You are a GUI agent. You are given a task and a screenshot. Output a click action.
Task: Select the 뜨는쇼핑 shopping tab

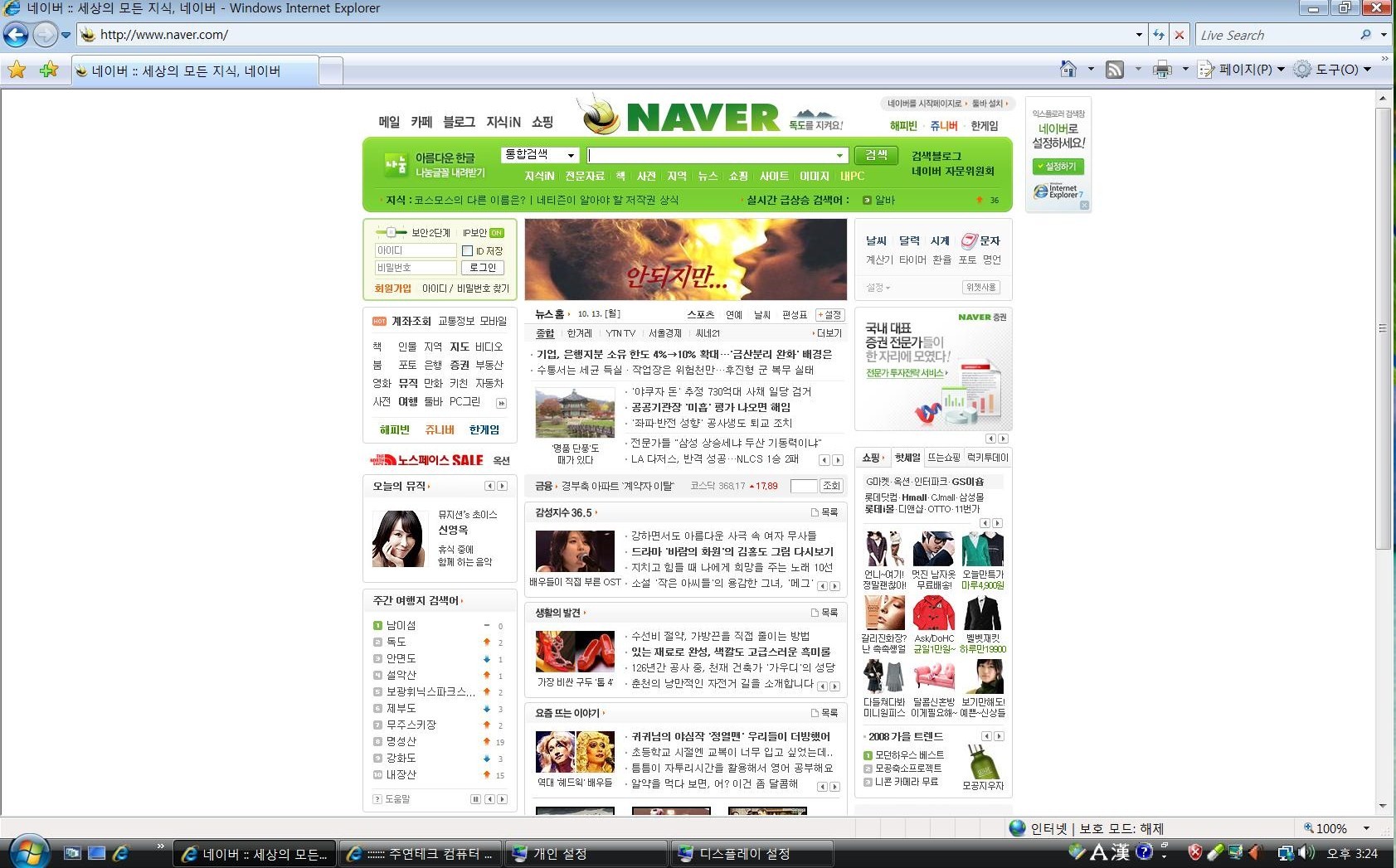click(943, 458)
